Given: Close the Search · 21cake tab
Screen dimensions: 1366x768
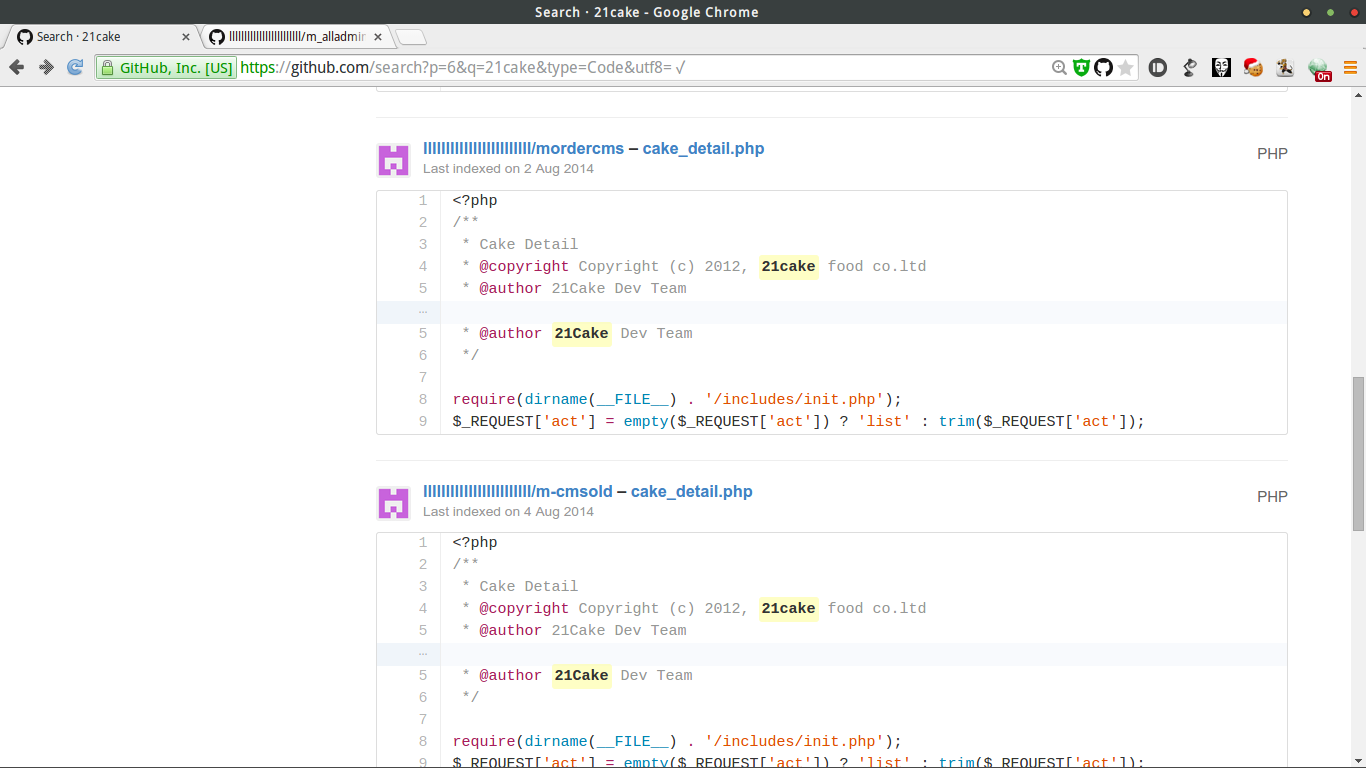Looking at the screenshot, I should pos(185,37).
